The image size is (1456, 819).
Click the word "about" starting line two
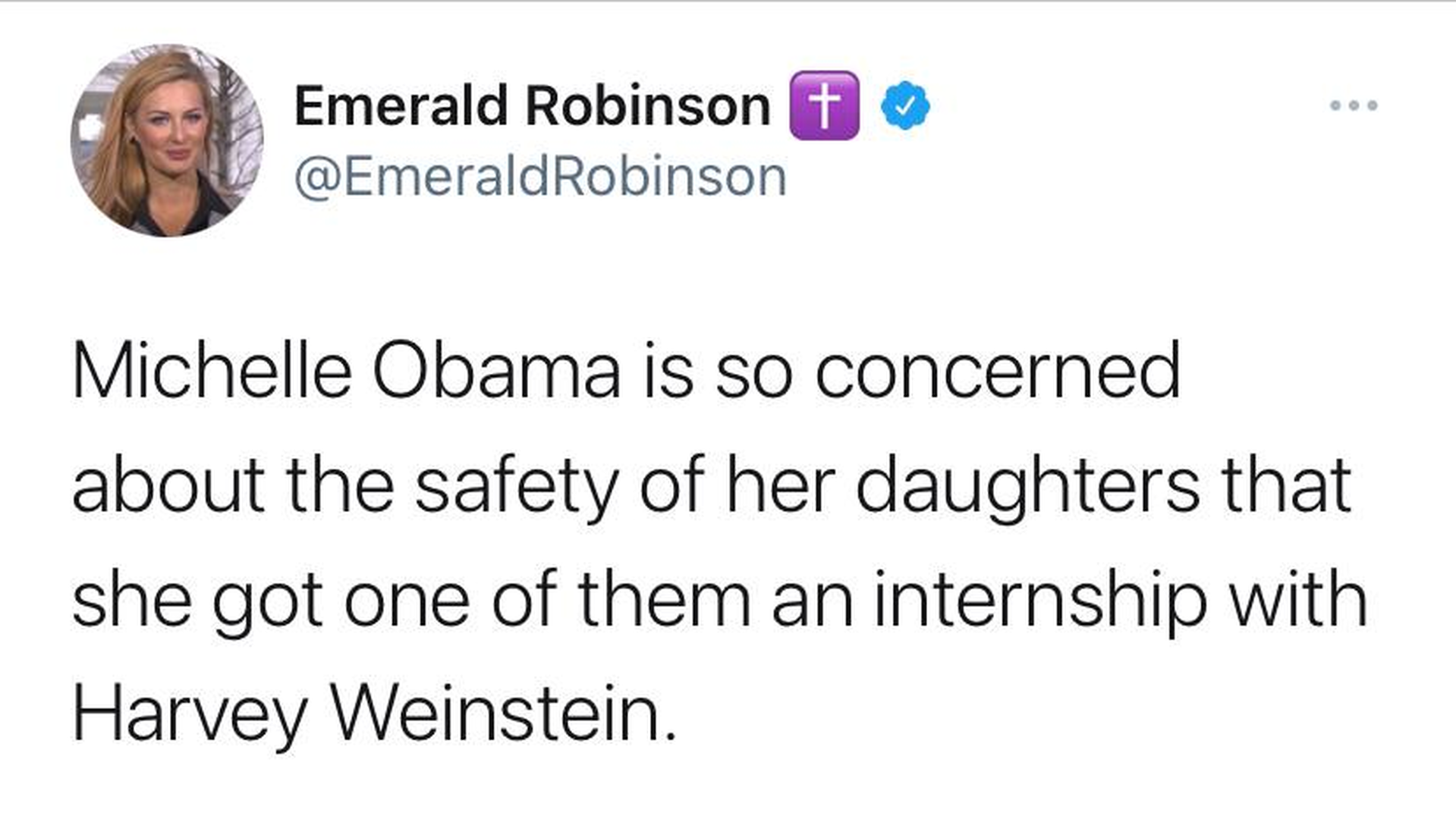(168, 486)
